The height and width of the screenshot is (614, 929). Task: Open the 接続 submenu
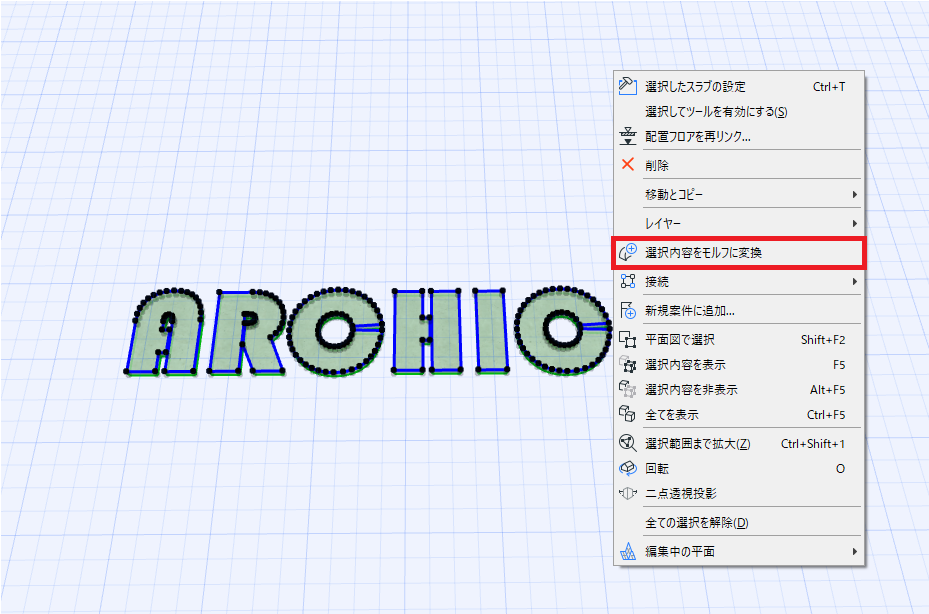click(x=738, y=282)
